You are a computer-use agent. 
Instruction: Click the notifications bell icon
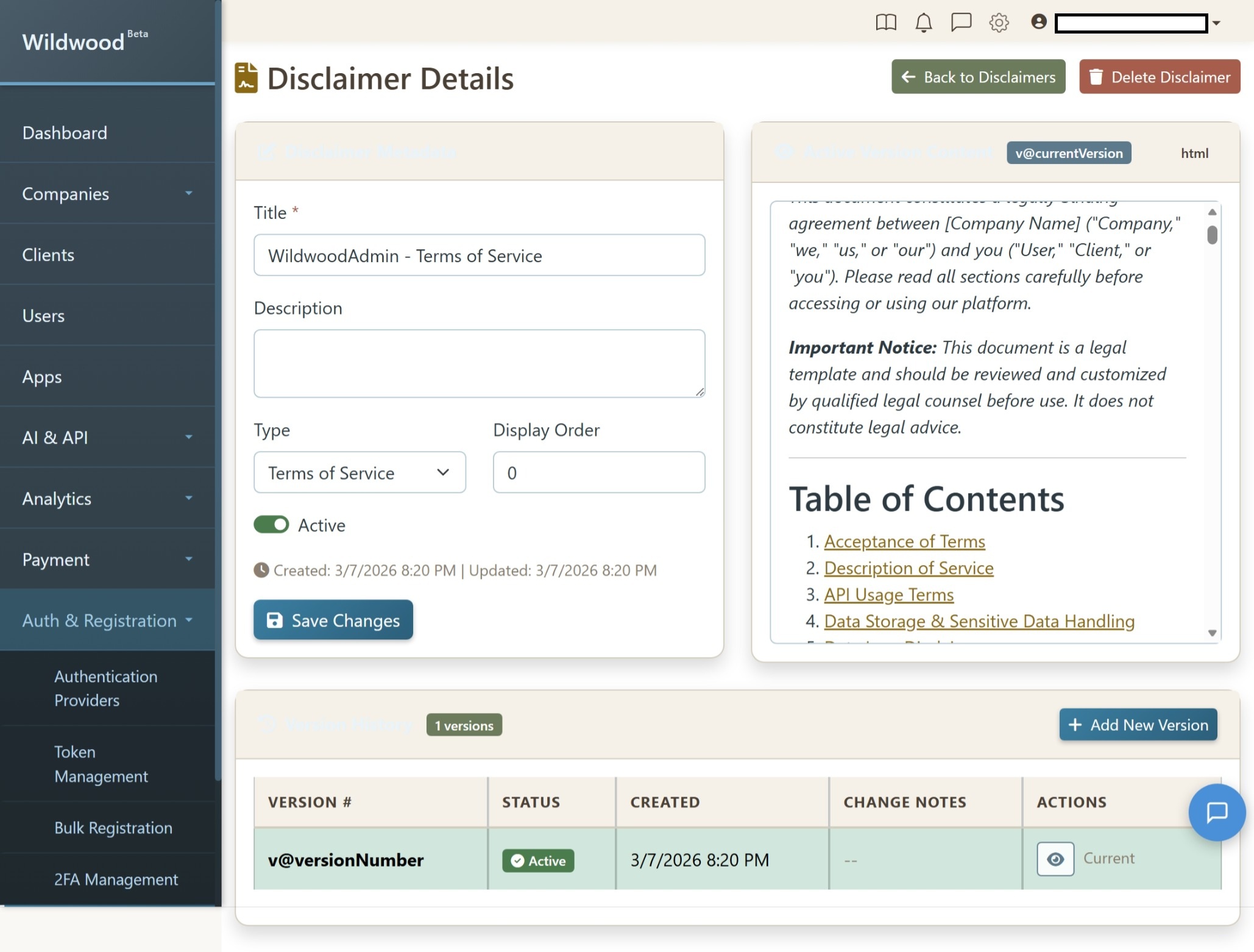pyautogui.click(x=923, y=23)
